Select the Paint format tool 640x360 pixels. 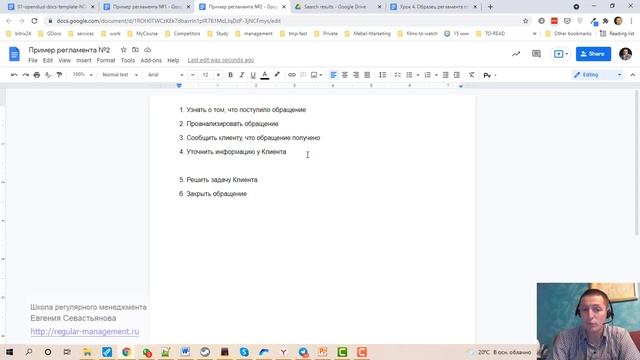(x=59, y=75)
